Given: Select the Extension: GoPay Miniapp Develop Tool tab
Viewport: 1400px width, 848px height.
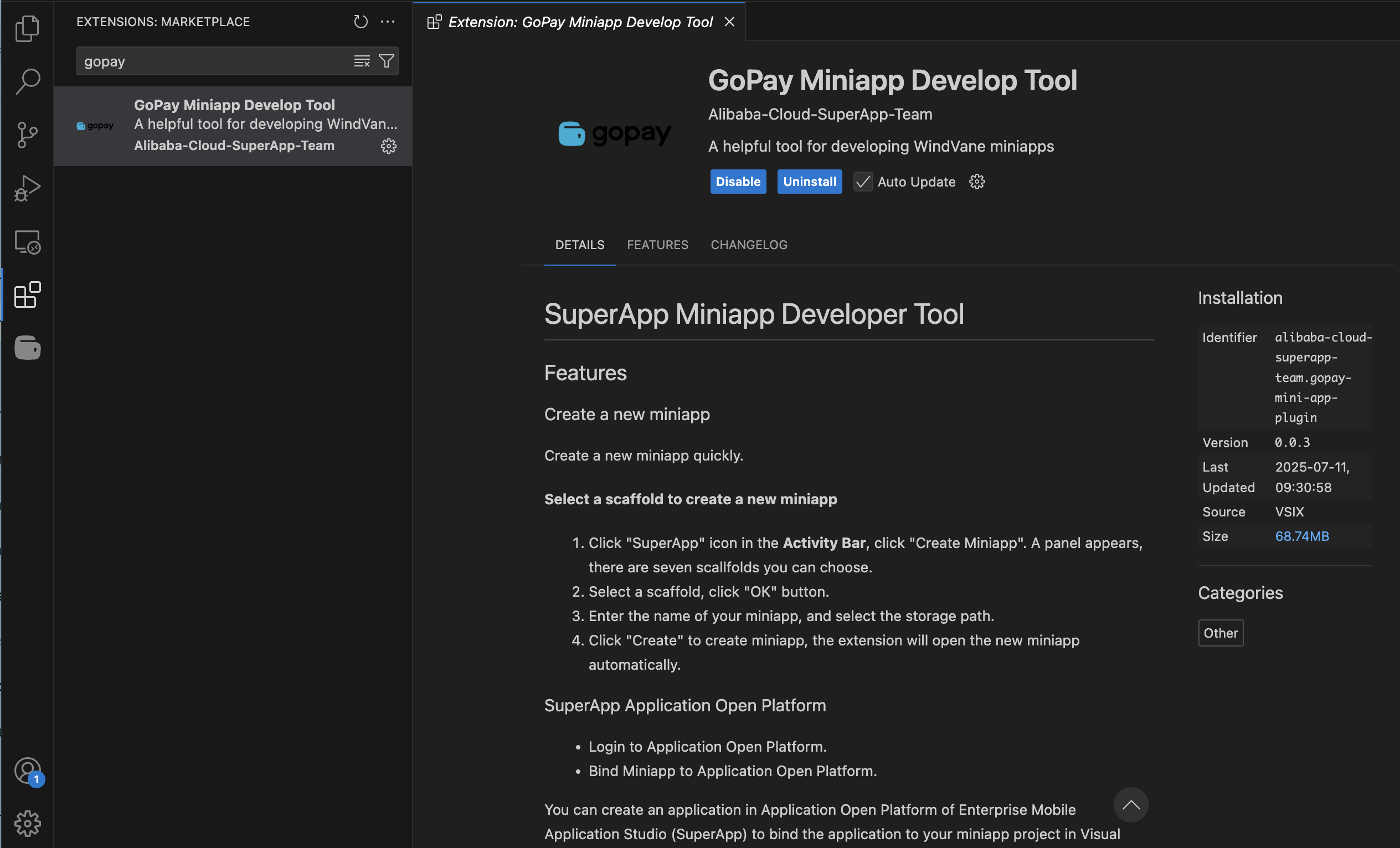Looking at the screenshot, I should coord(579,22).
